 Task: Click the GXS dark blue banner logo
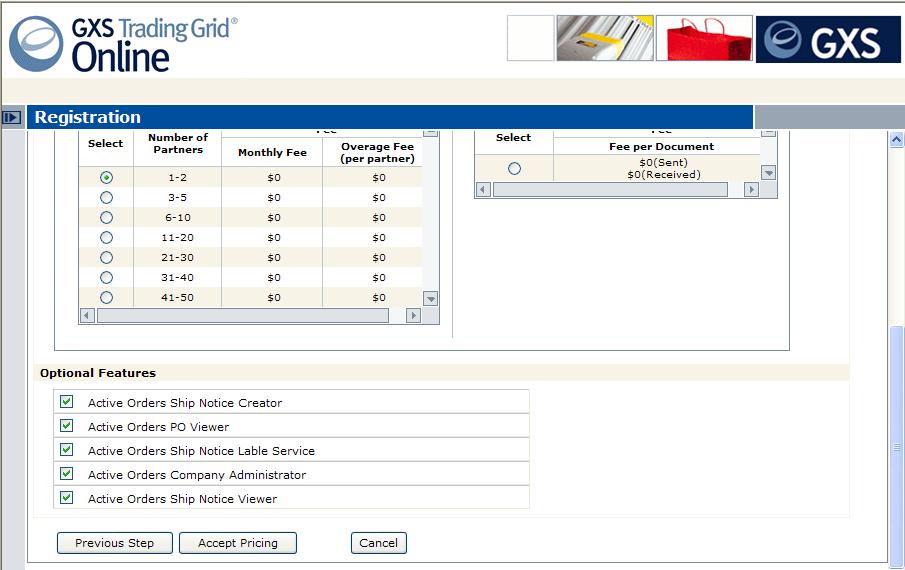[828, 39]
